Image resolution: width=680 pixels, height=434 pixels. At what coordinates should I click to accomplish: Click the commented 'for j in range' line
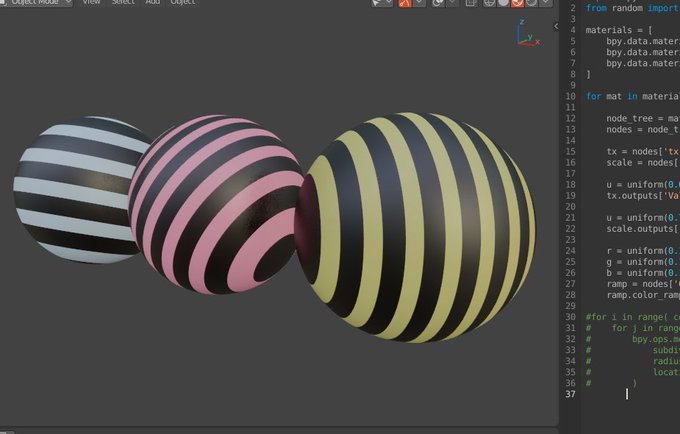632,328
